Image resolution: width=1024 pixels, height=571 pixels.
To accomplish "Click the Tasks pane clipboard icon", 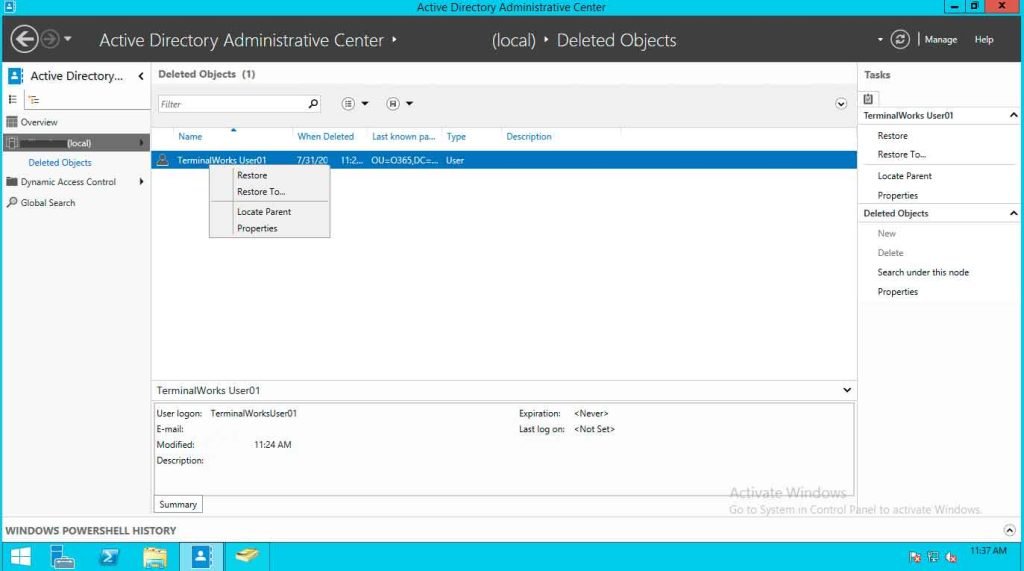I will click(869, 98).
